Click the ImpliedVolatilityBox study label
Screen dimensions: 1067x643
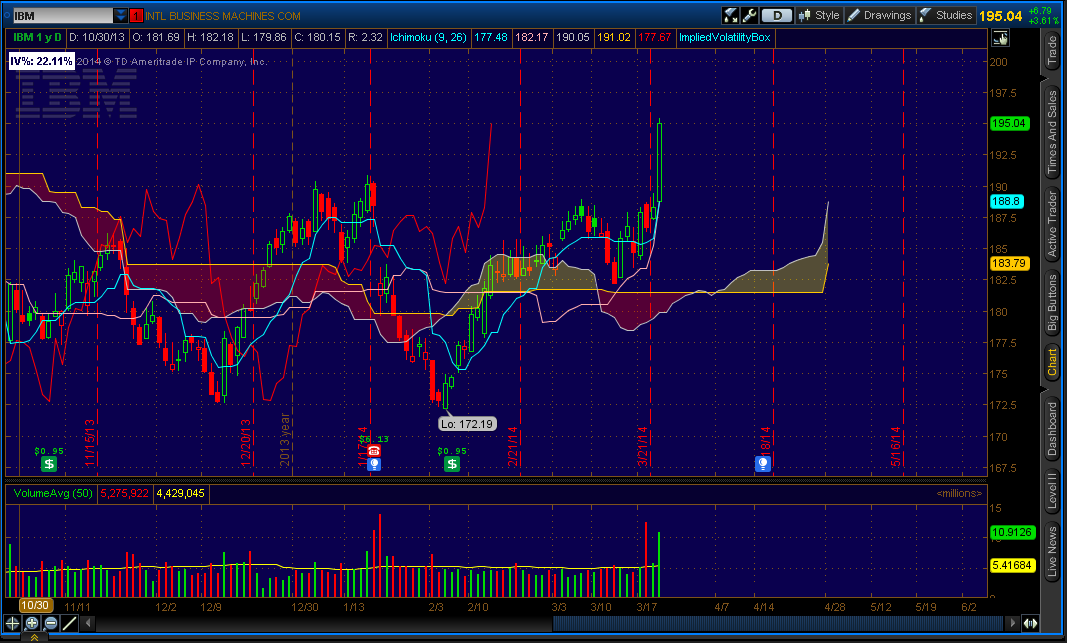pos(725,37)
